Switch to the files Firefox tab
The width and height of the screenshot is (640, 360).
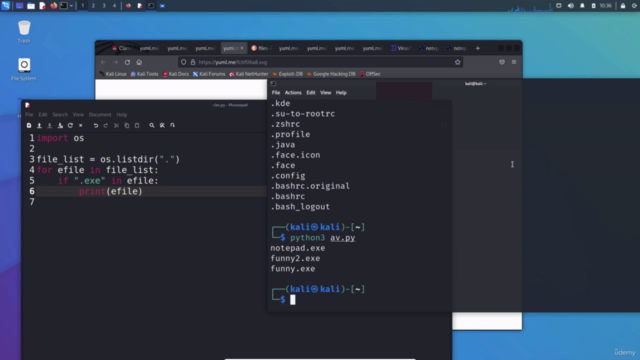[x=262, y=48]
